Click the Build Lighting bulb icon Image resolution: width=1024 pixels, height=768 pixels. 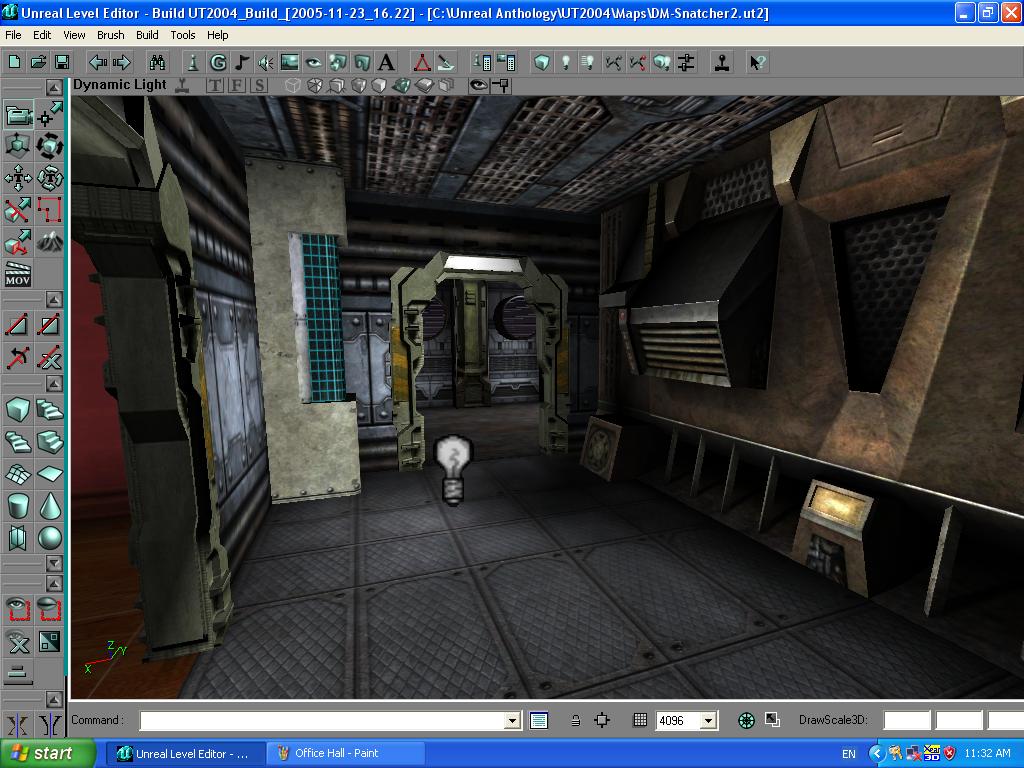tap(566, 62)
